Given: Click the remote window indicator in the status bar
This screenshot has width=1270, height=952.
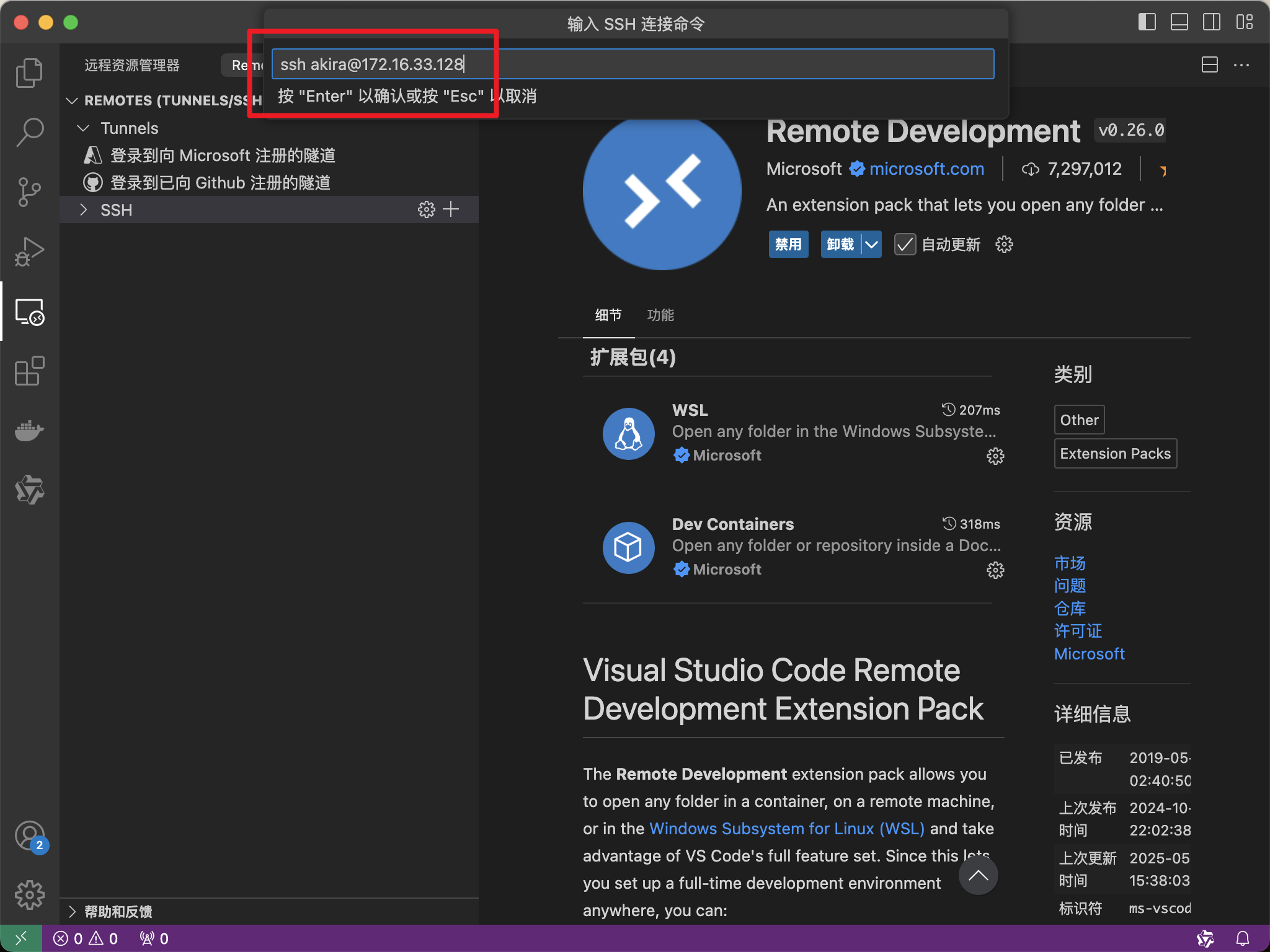Looking at the screenshot, I should pyautogui.click(x=20, y=938).
